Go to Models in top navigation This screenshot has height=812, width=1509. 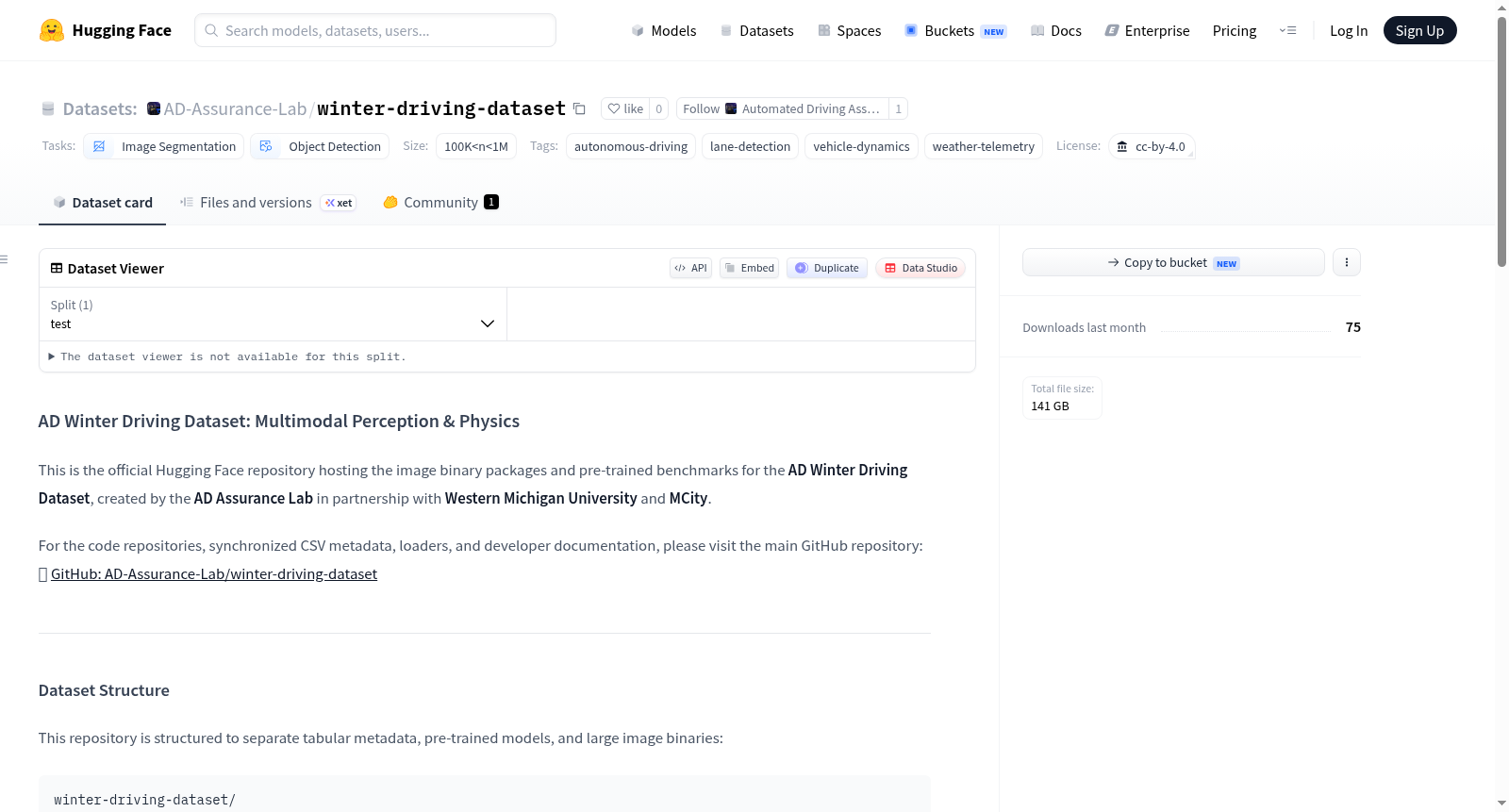point(664,30)
